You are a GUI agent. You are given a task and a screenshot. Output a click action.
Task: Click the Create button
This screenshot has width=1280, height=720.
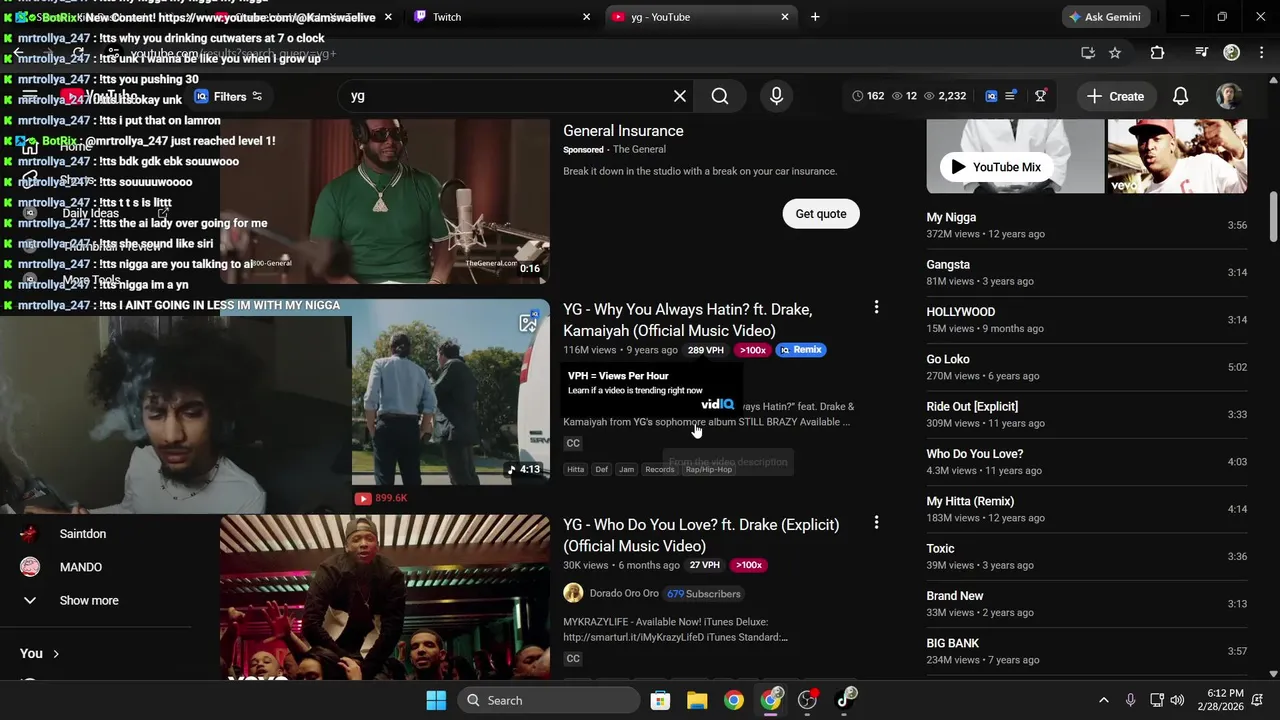[1115, 96]
